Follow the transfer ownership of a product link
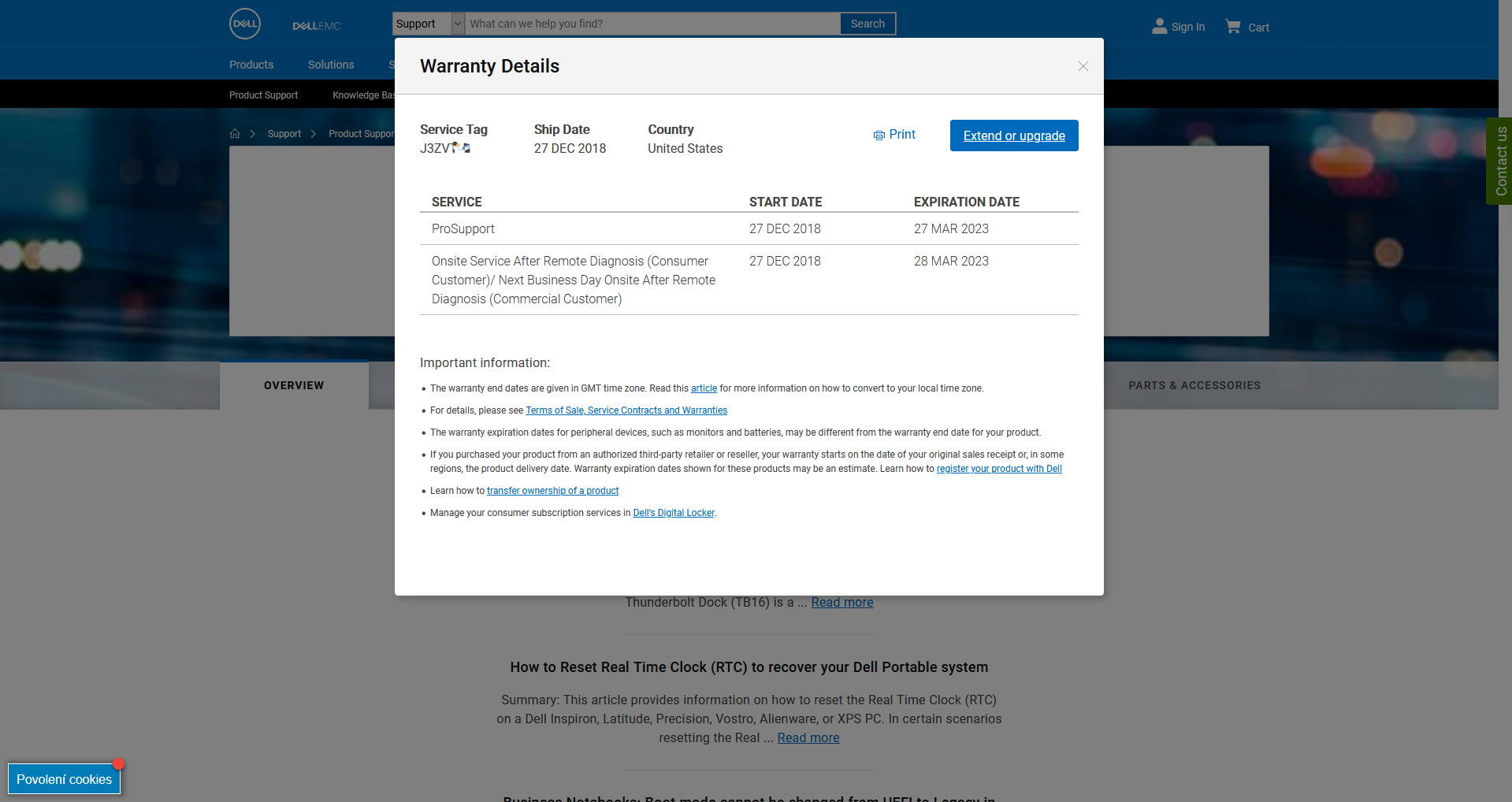 click(x=552, y=491)
